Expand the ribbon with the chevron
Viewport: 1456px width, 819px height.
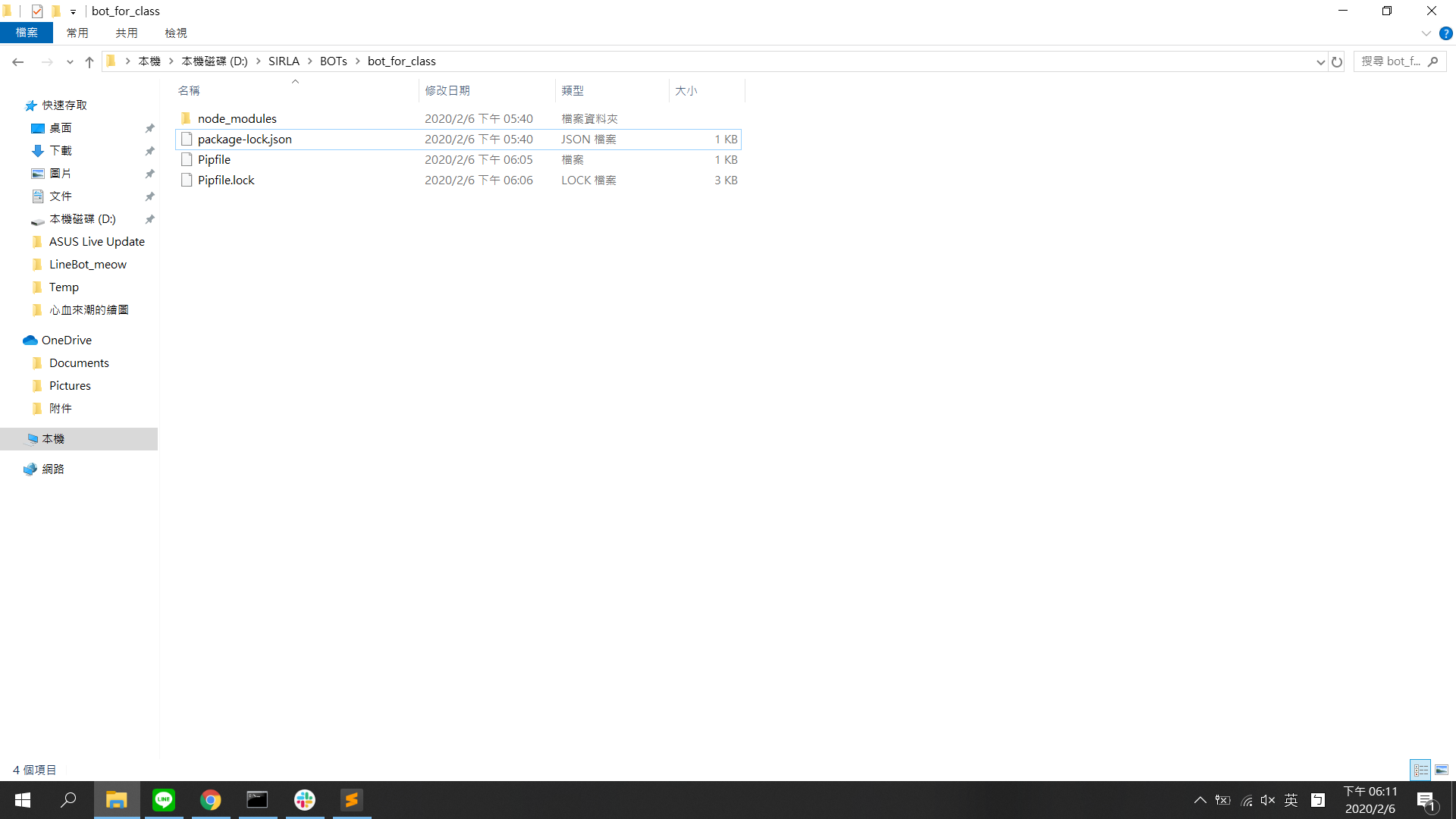pos(1426,33)
